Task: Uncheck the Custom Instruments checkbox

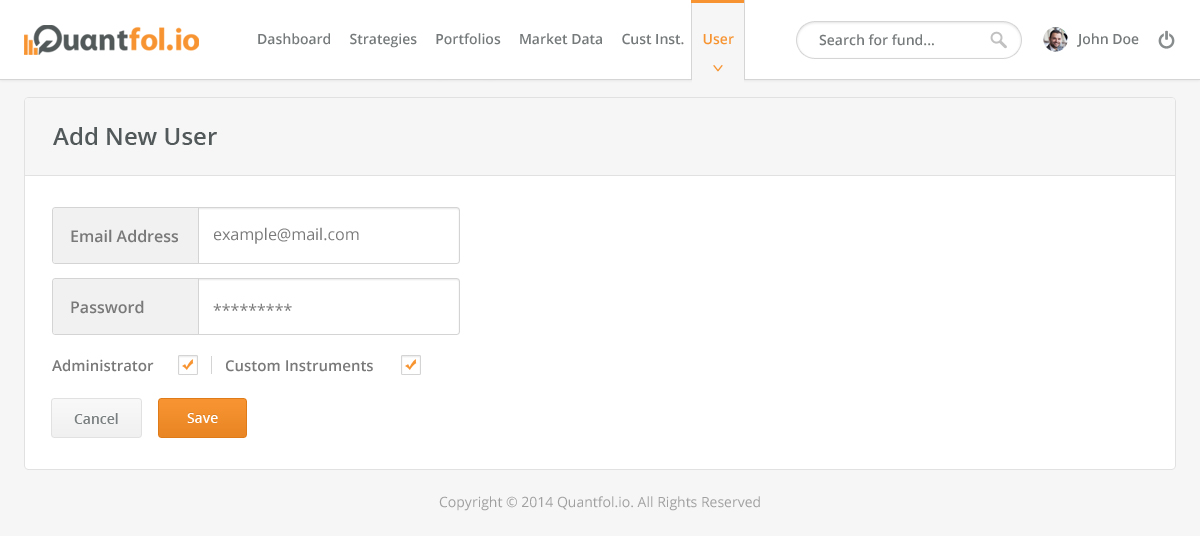Action: tap(411, 365)
